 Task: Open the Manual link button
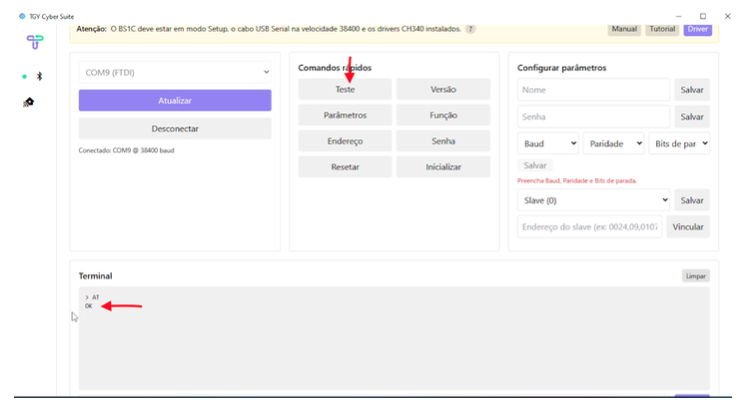pyautogui.click(x=624, y=29)
